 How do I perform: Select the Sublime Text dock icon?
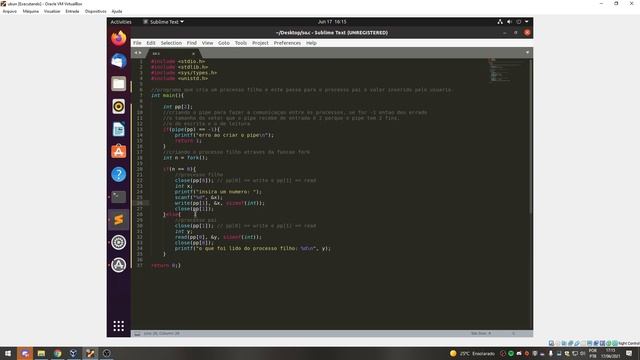[x=119, y=220]
